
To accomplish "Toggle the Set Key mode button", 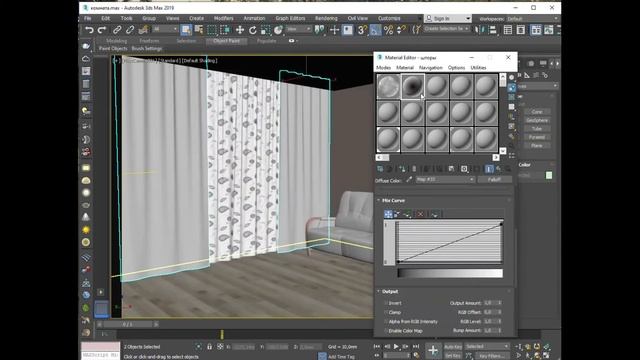I will pyautogui.click(x=453, y=356).
